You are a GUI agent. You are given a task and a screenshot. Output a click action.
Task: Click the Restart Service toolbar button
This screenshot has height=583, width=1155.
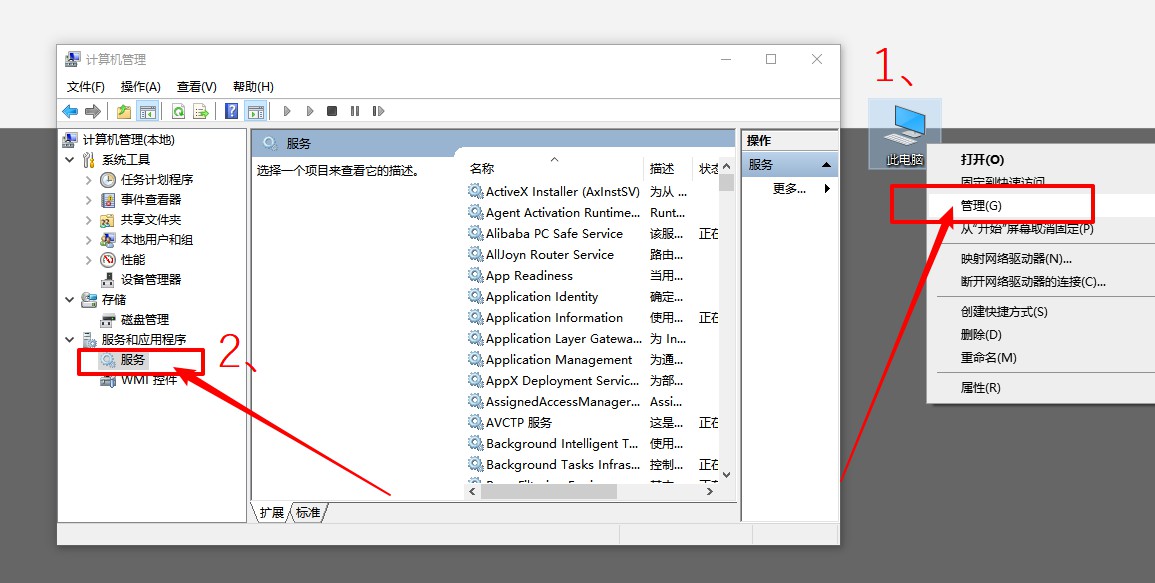pyautogui.click(x=378, y=111)
